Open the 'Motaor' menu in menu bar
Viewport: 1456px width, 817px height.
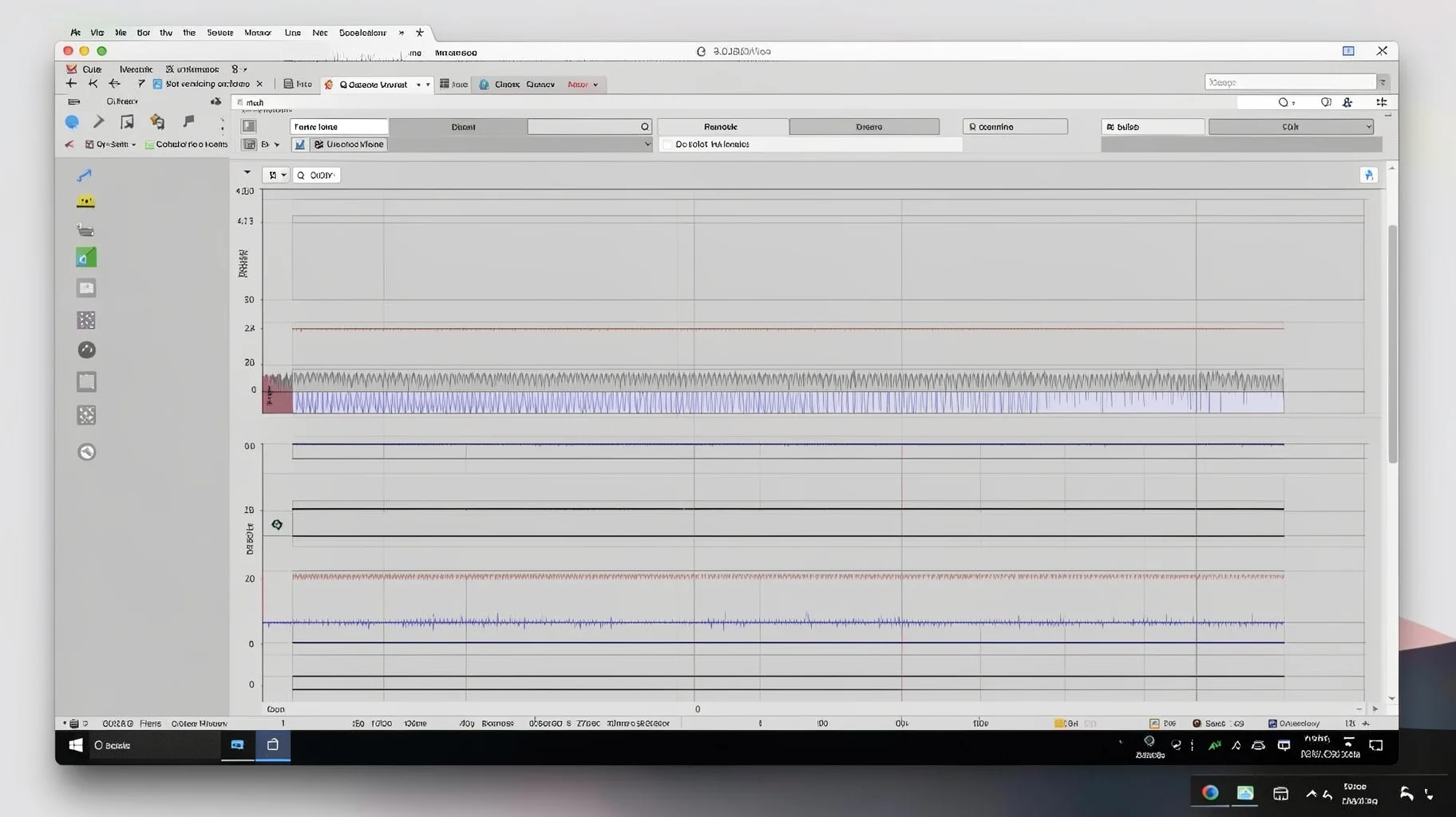pos(258,33)
